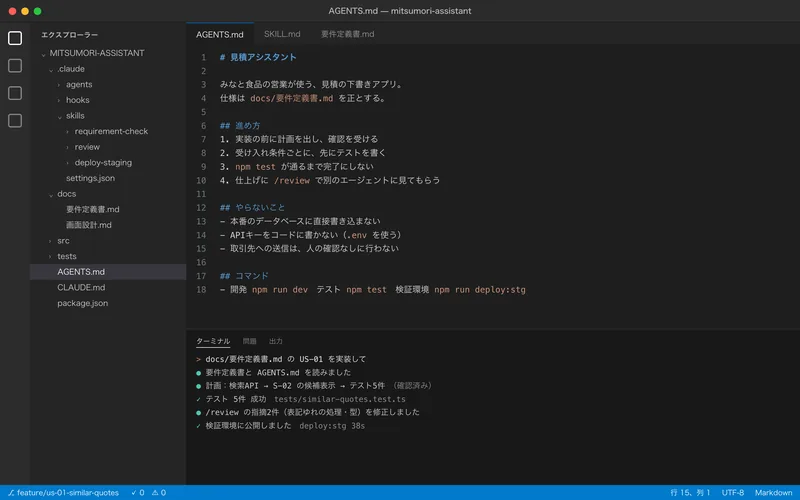Click 'npm run dev' in line 18
The width and height of the screenshot is (800, 500).
(x=280, y=290)
